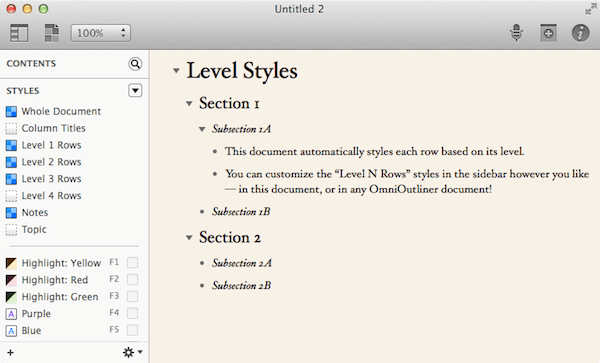Screen dimensions: 600x363
Task: Click the Section 1 row text
Action: (229, 103)
